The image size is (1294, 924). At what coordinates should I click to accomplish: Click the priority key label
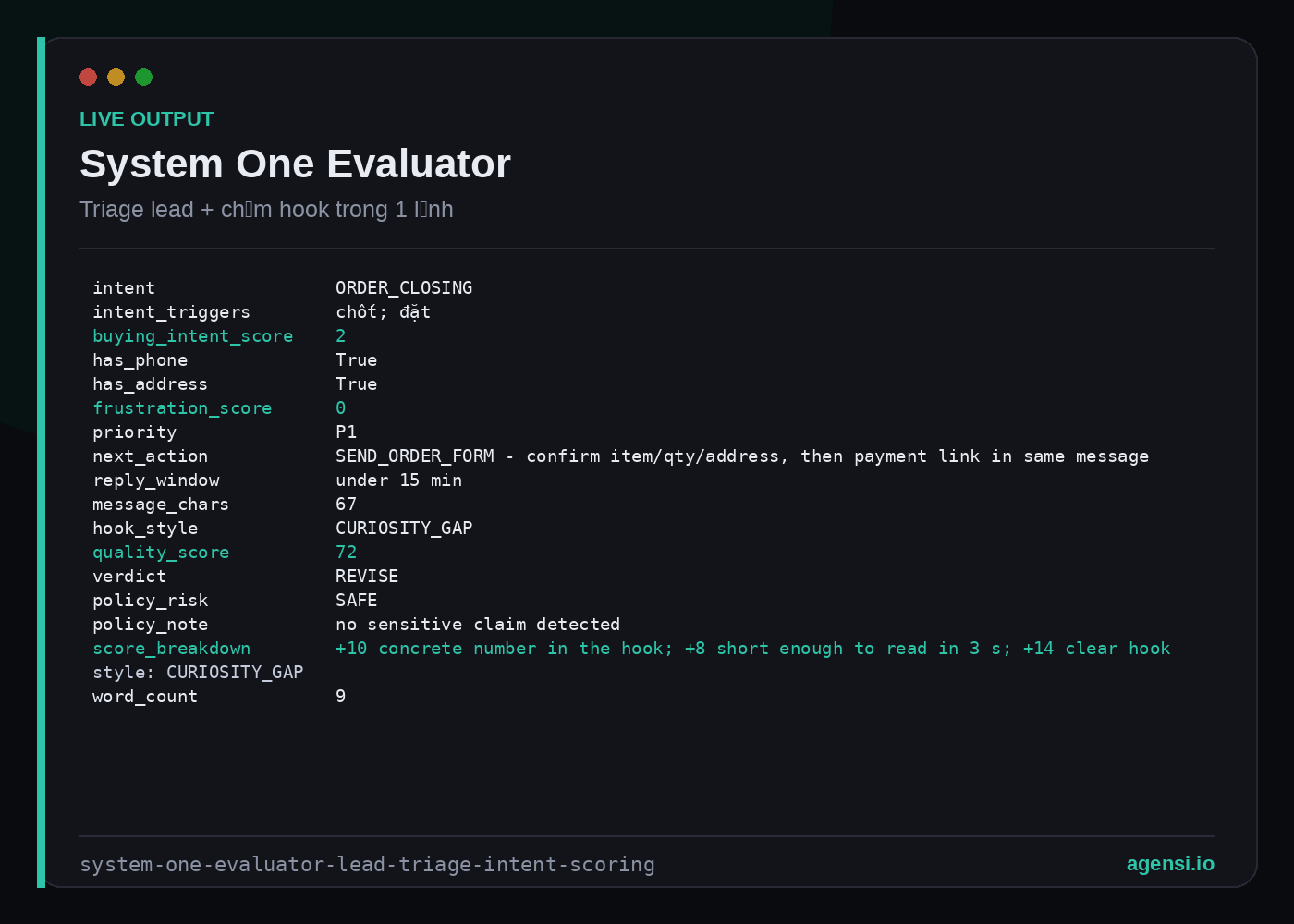(x=134, y=432)
